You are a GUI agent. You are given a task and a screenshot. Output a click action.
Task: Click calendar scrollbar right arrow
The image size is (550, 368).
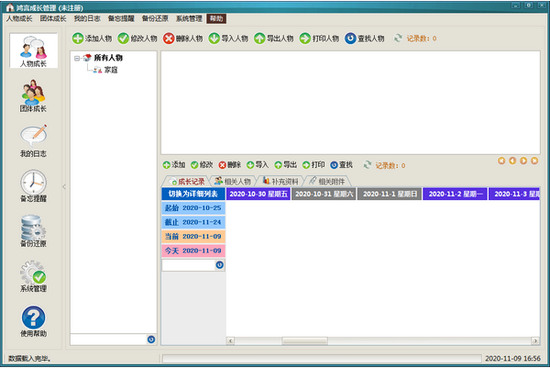(x=535, y=341)
